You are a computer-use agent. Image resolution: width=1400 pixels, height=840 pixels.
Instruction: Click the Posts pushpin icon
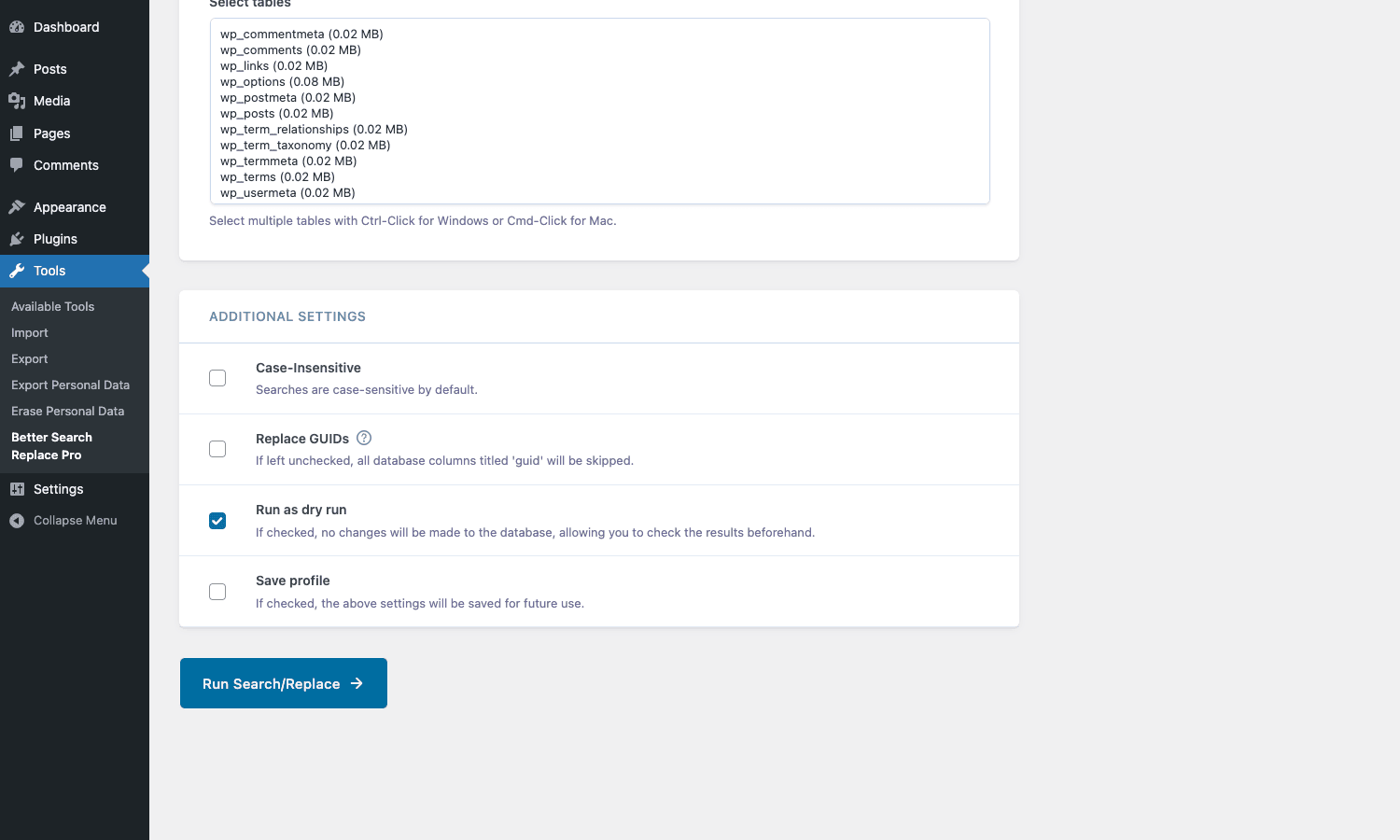click(17, 69)
